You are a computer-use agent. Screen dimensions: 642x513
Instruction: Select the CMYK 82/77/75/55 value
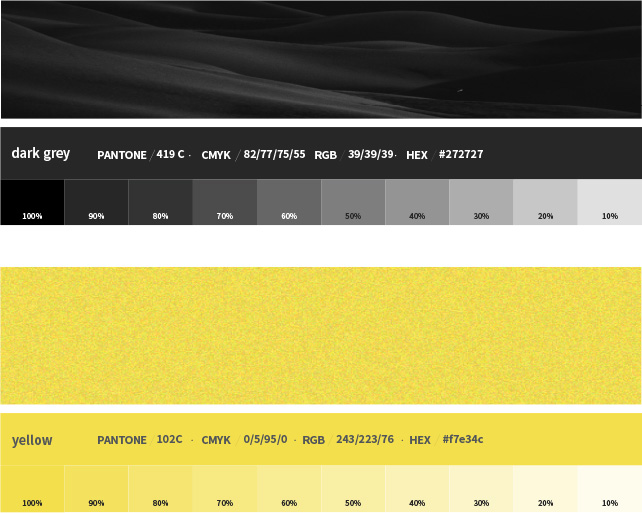coord(274,155)
